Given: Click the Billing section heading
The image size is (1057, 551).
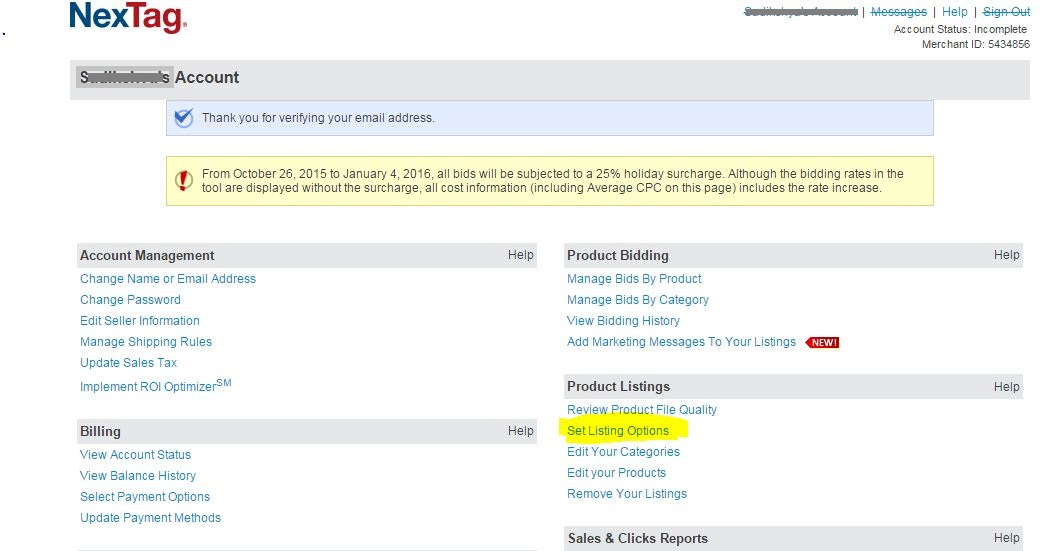Looking at the screenshot, I should click(x=100, y=431).
